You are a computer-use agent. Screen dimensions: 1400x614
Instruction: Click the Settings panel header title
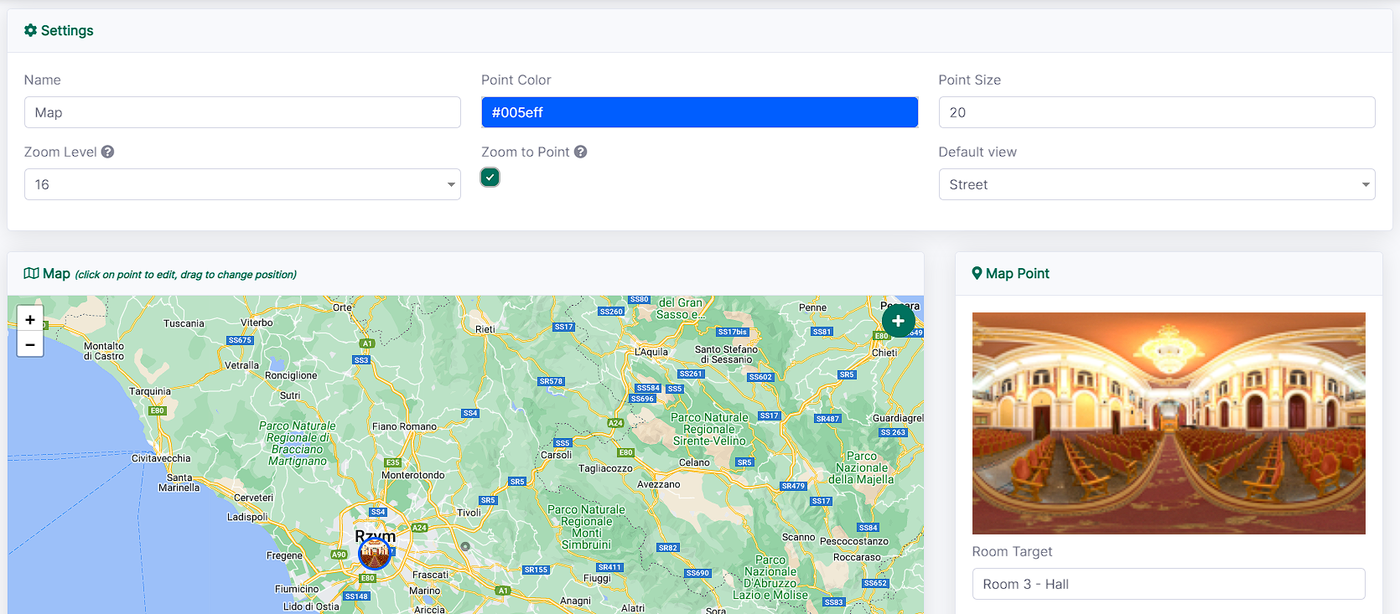tap(67, 31)
